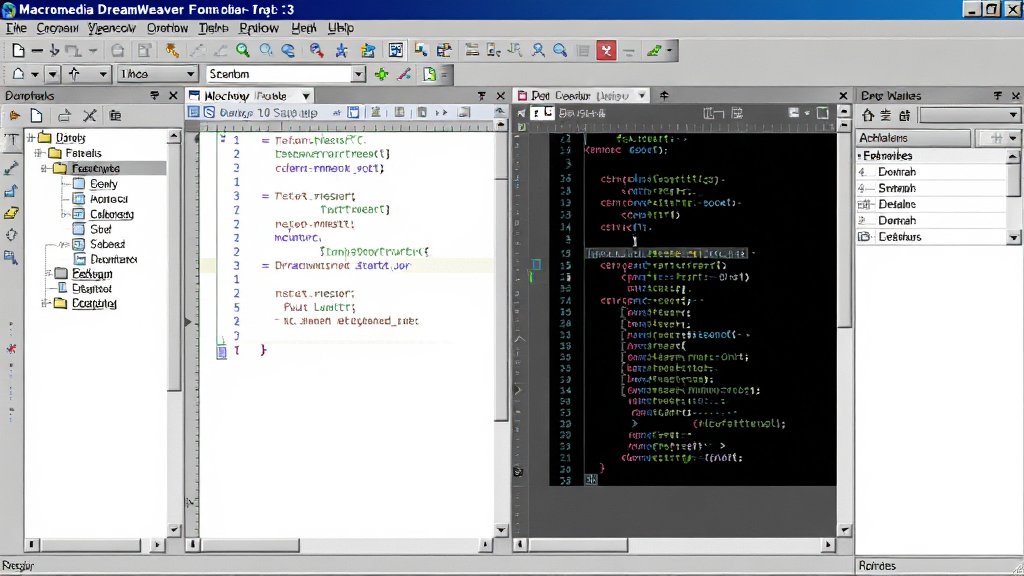1024x576 pixels.
Task: Click the circled S icon in middle panel toolbar
Action: [x=209, y=112]
